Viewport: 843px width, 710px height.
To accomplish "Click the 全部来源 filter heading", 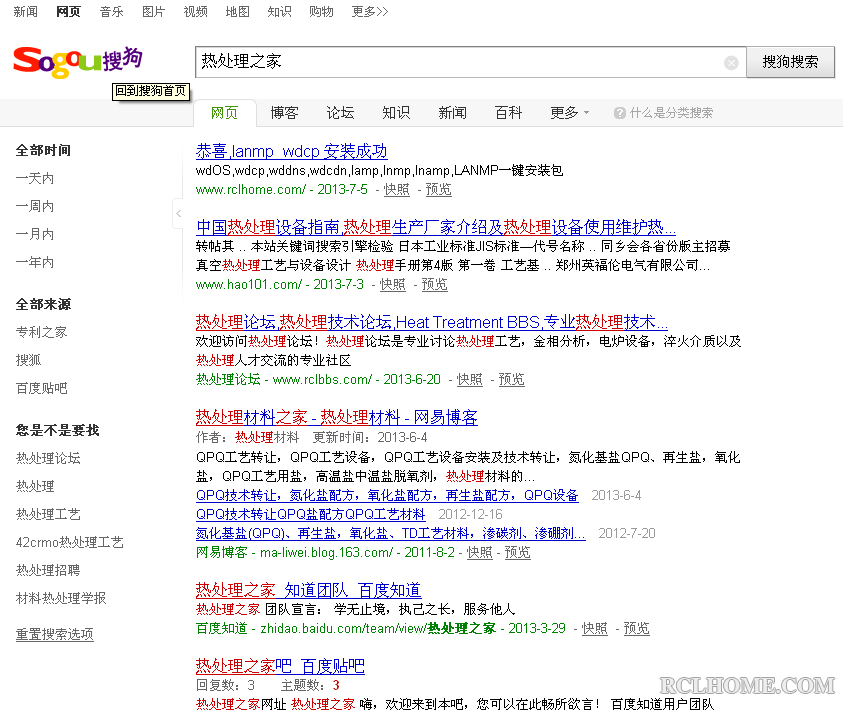I will pos(43,304).
